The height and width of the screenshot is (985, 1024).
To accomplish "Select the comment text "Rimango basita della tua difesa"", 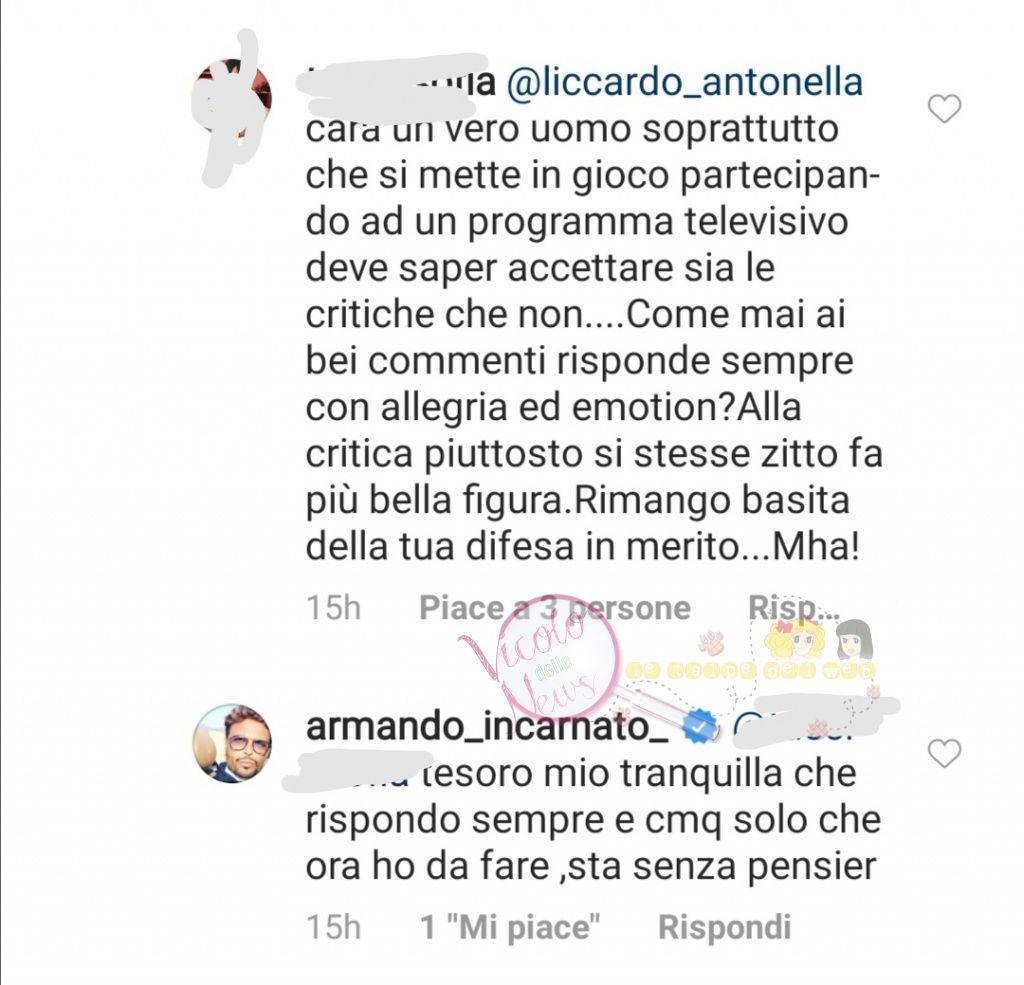I will 578,524.
